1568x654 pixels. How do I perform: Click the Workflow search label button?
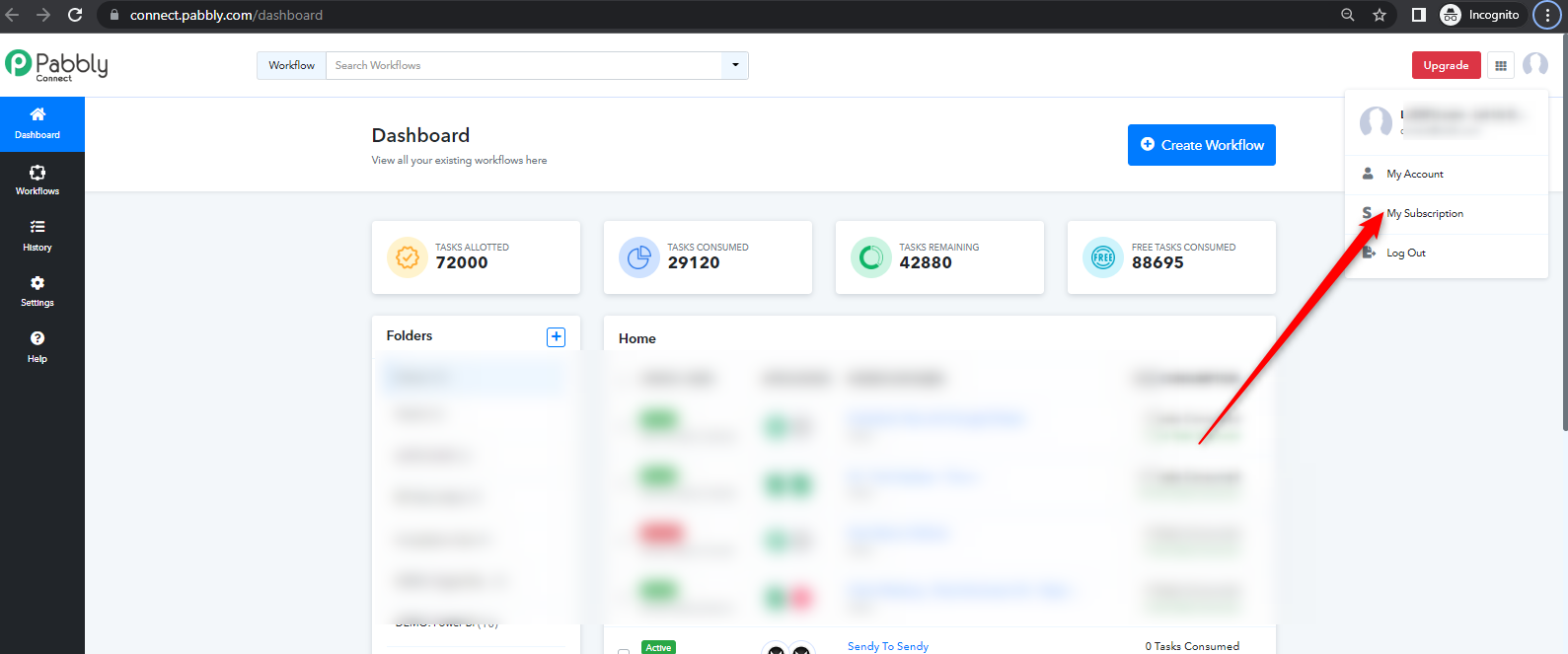[292, 65]
